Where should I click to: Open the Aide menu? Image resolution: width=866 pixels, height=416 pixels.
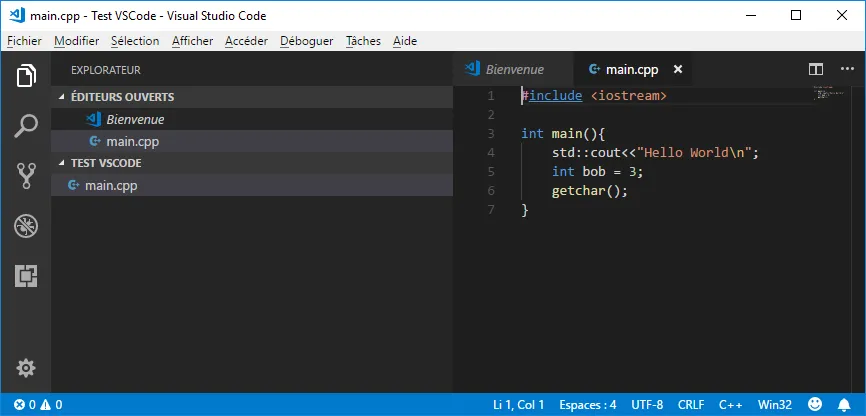pyautogui.click(x=405, y=41)
